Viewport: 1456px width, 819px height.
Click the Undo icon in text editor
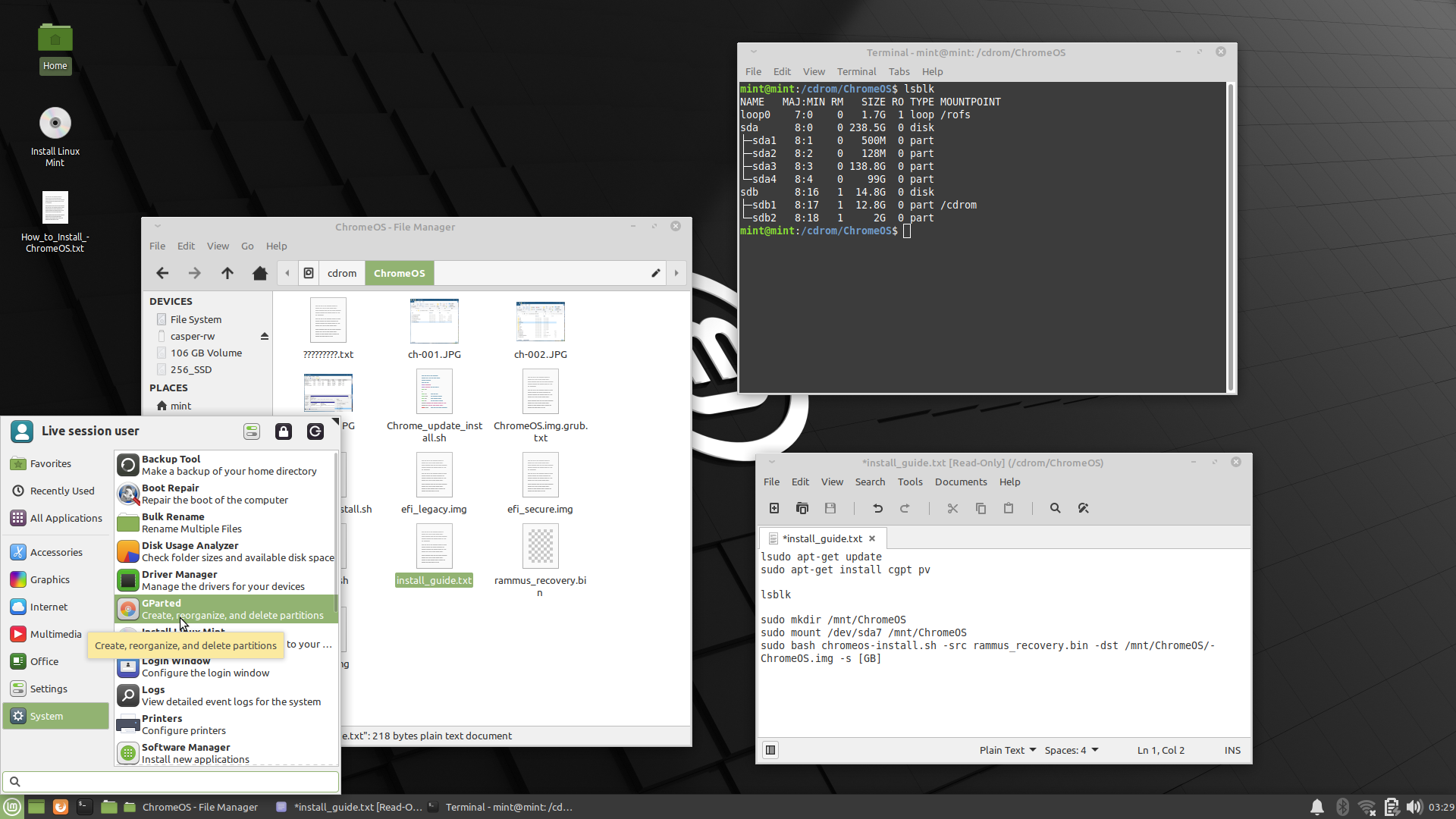tap(877, 508)
